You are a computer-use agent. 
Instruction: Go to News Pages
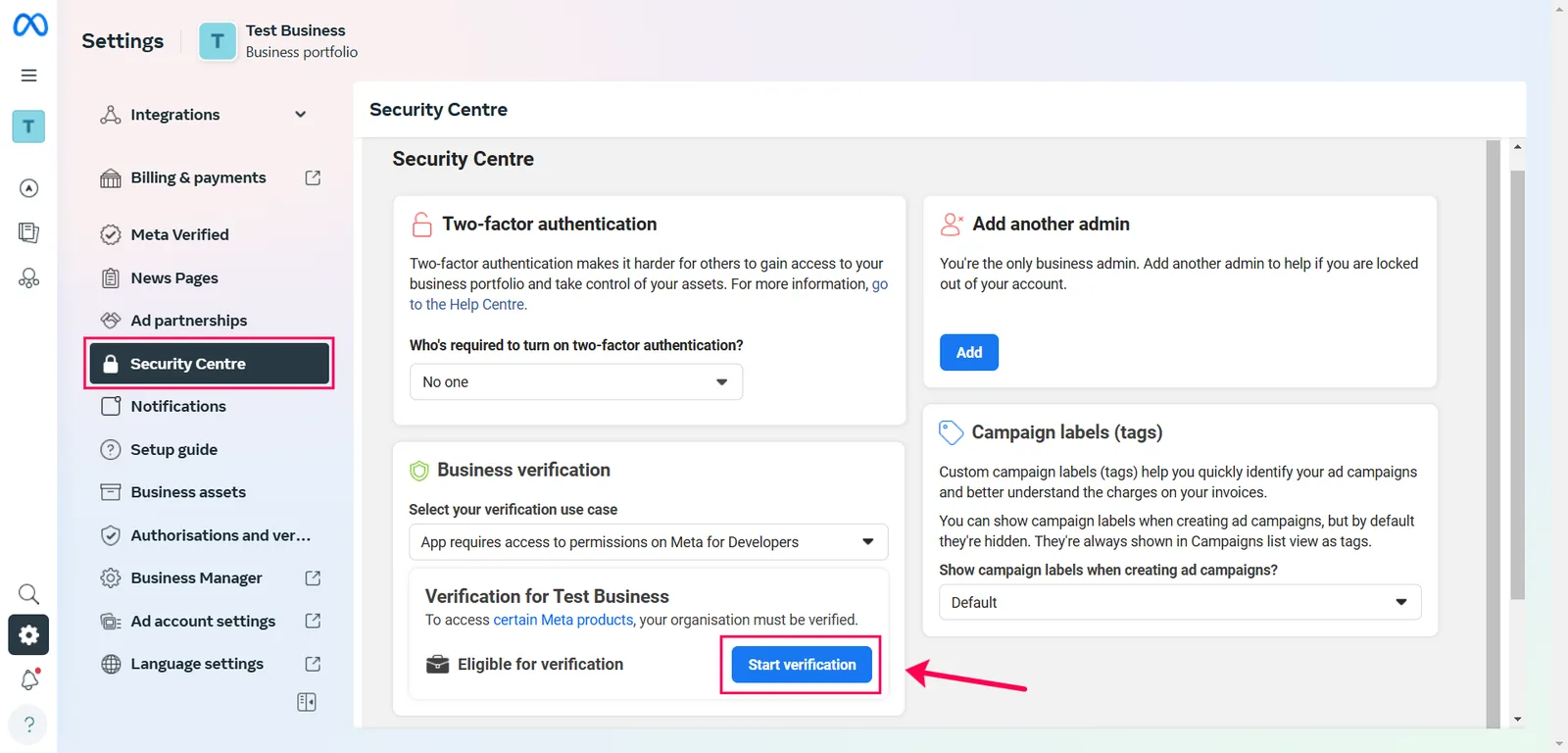click(x=210, y=277)
